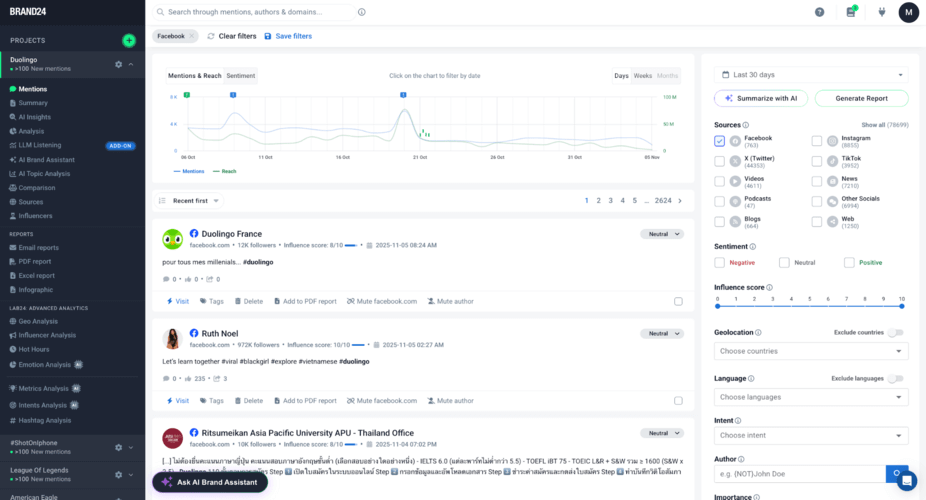Image resolution: width=926 pixels, height=500 pixels.
Task: Open Choose languages dropdown
Action: [x=811, y=397]
